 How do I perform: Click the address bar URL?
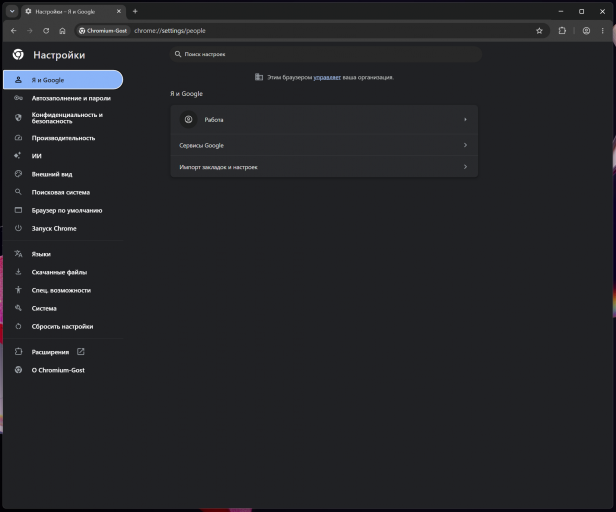[x=170, y=31]
